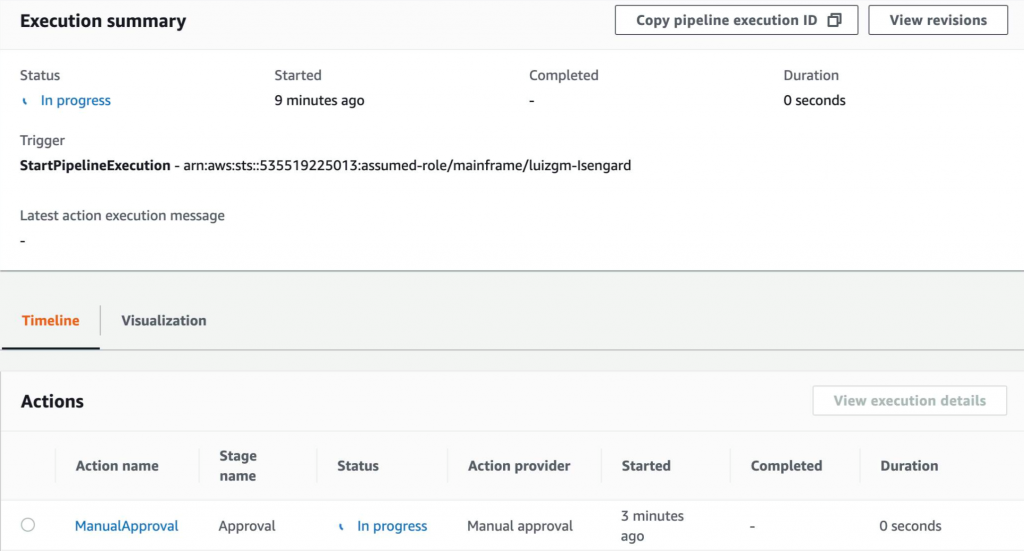Click the copy icon beside pipeline execution ID
The height and width of the screenshot is (551, 1024).
(834, 20)
